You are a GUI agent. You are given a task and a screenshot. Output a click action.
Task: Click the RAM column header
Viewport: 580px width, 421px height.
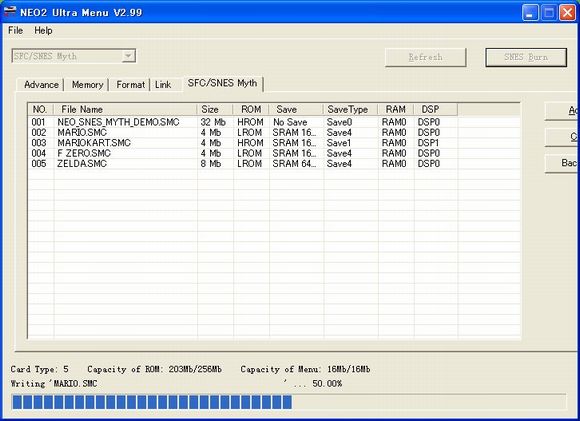pyautogui.click(x=395, y=110)
